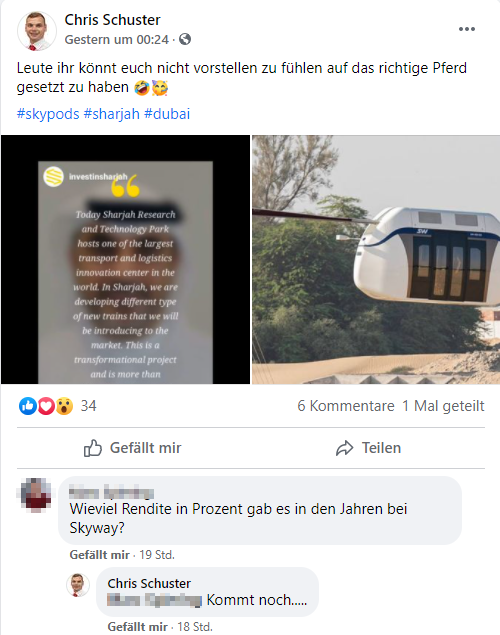Share the post via Teilen
Screen dimensions: 500x635
(x=368, y=448)
